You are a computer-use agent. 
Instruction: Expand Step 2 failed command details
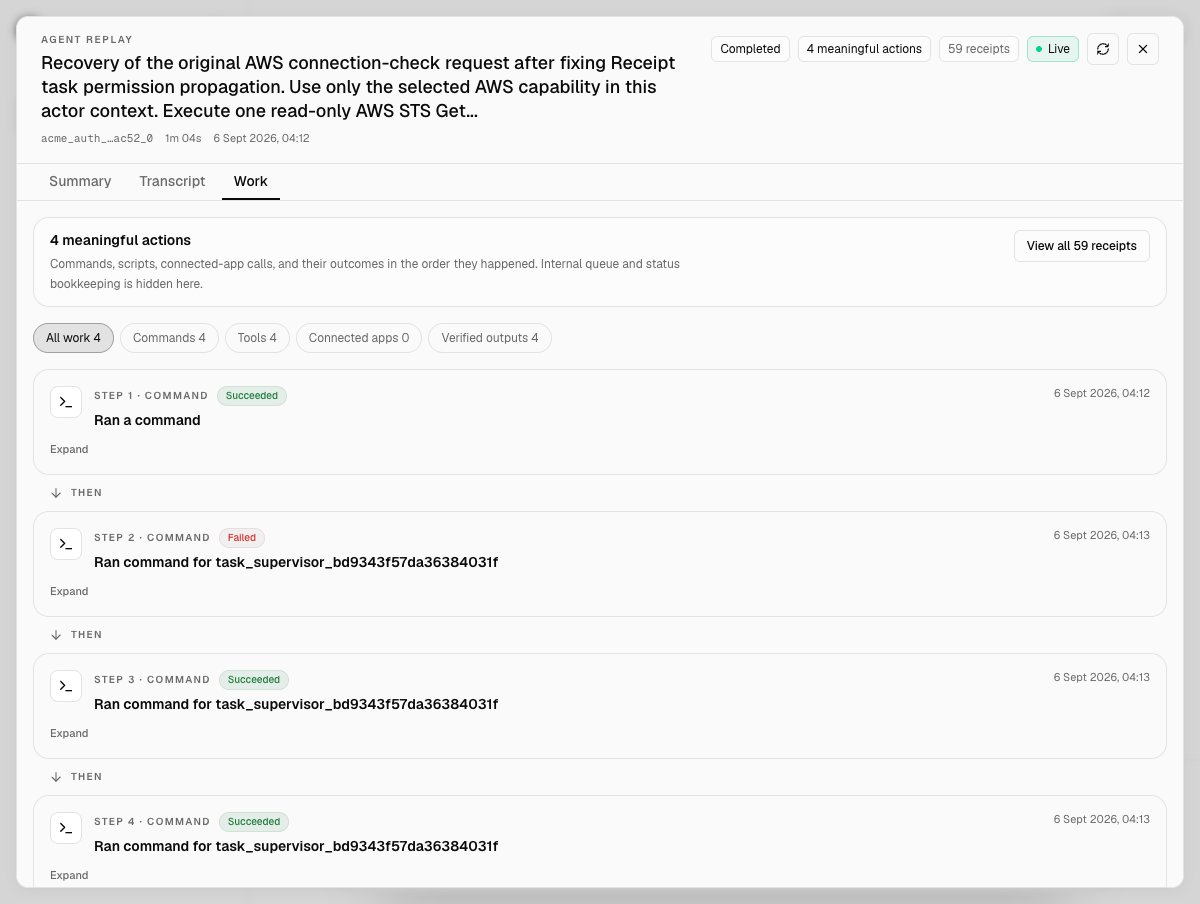pyautogui.click(x=69, y=592)
